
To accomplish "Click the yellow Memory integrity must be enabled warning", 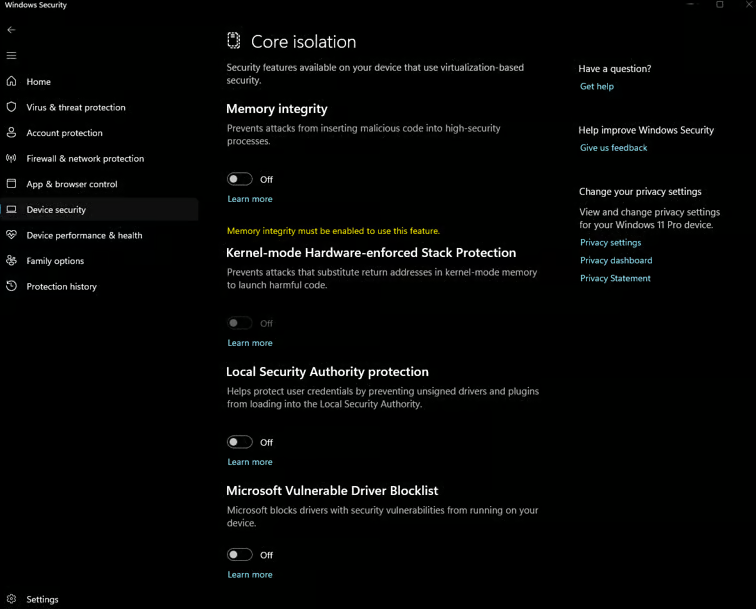I will [333, 231].
